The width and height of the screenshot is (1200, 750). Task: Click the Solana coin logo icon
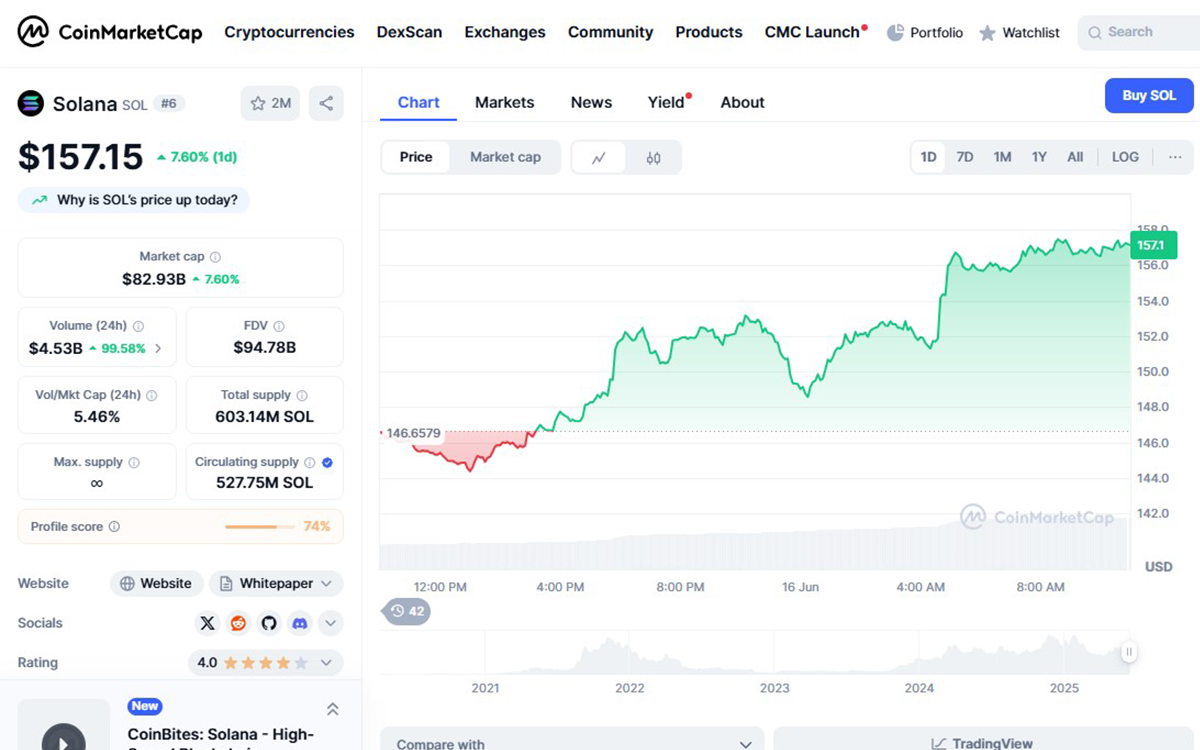[31, 103]
